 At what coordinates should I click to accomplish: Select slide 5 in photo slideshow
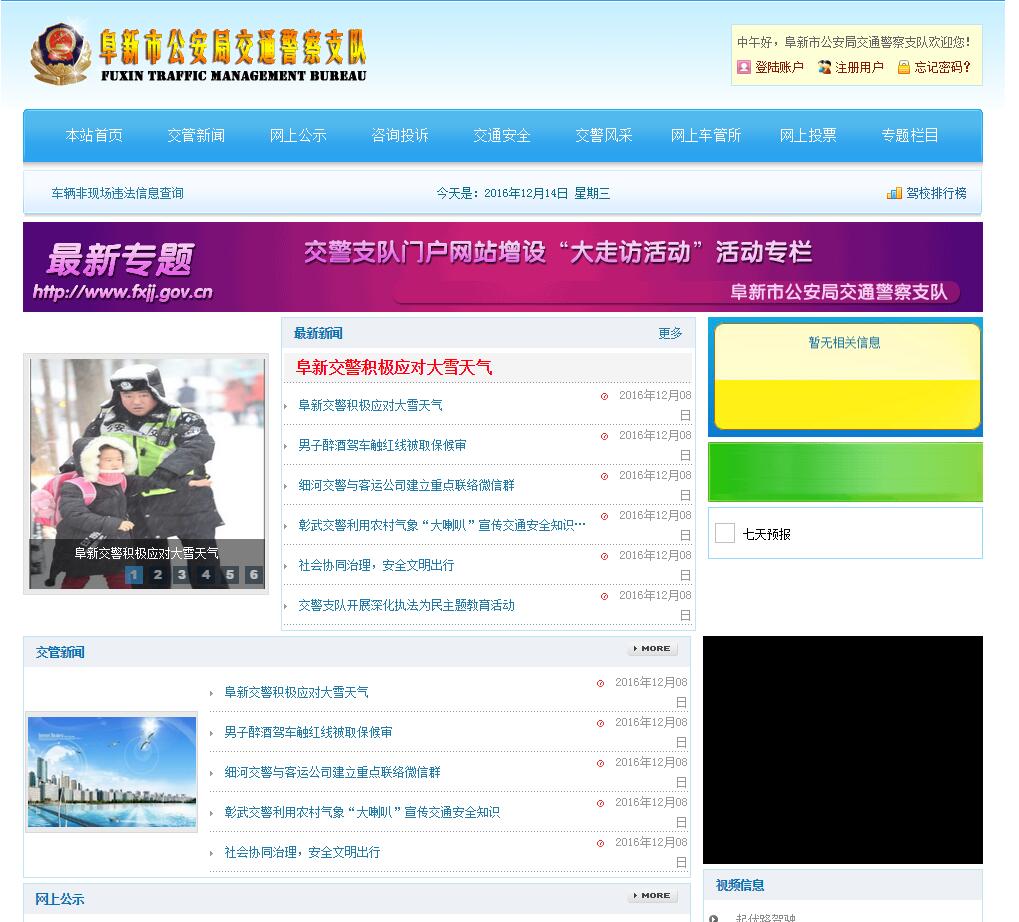coord(230,574)
